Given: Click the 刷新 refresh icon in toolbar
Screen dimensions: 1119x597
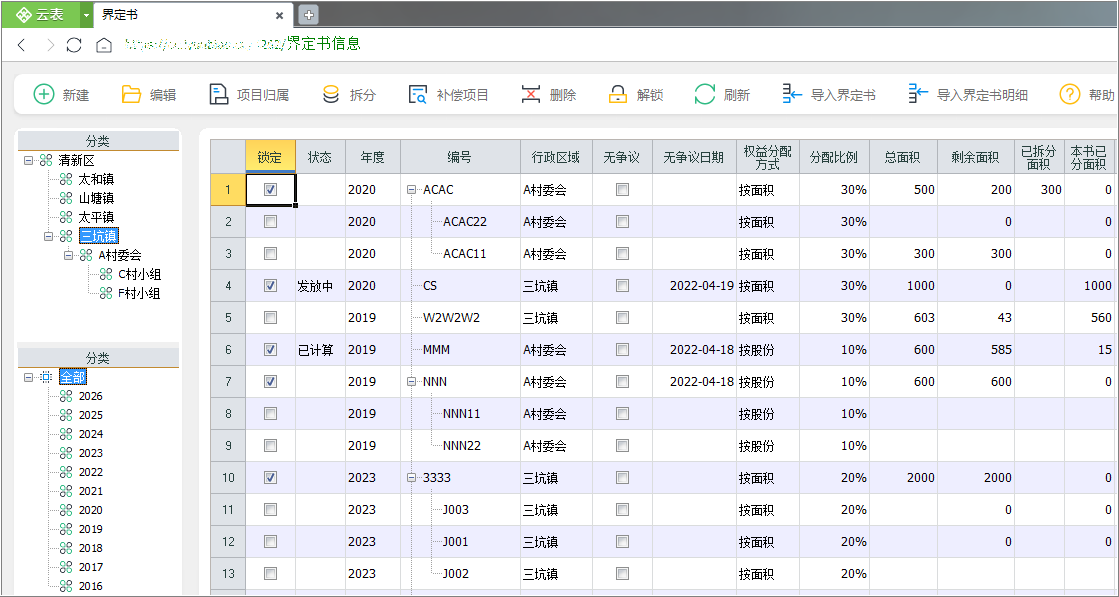Looking at the screenshot, I should 705,94.
